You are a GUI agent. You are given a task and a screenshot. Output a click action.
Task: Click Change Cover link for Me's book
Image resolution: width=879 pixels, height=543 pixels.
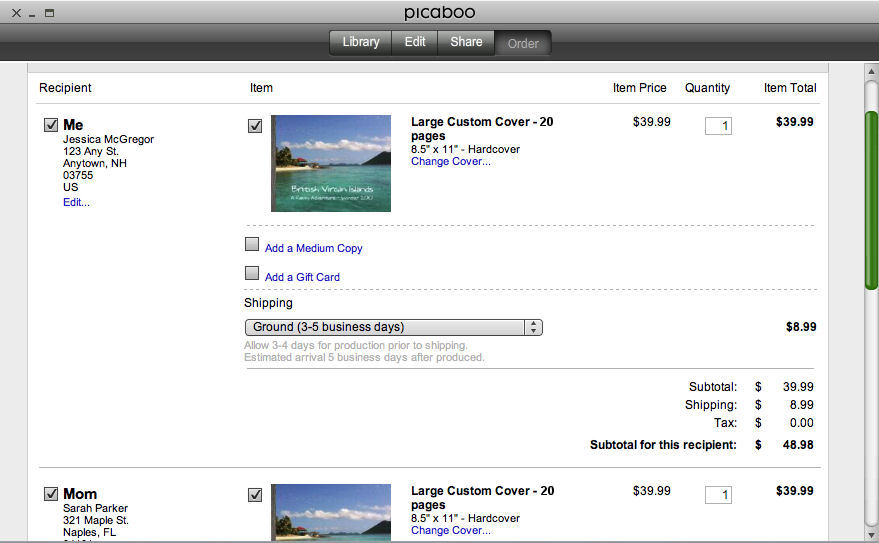pos(450,161)
